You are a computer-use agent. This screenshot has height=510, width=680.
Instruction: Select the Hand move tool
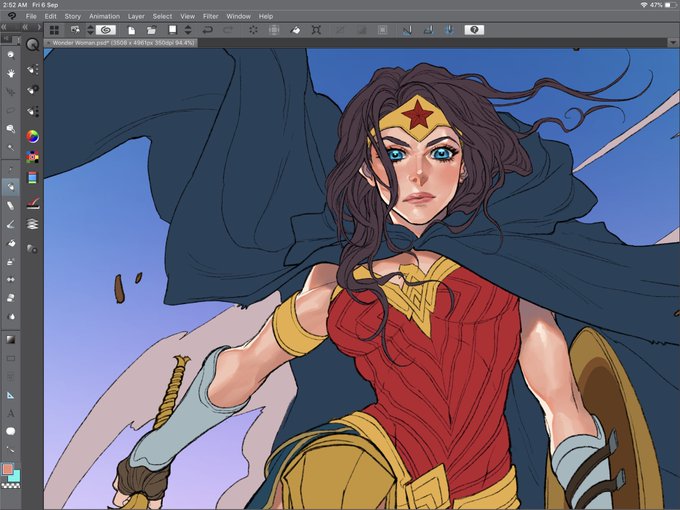(x=11, y=73)
